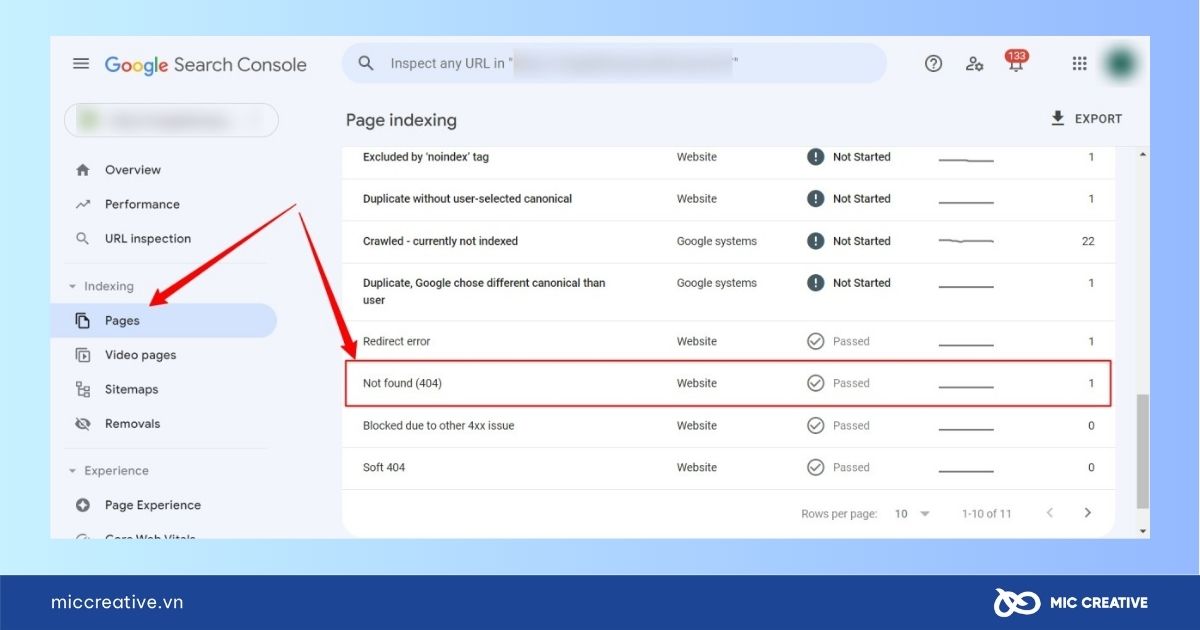The width and height of the screenshot is (1200, 630).
Task: Click the scrollbar down arrow
Action: click(1142, 530)
